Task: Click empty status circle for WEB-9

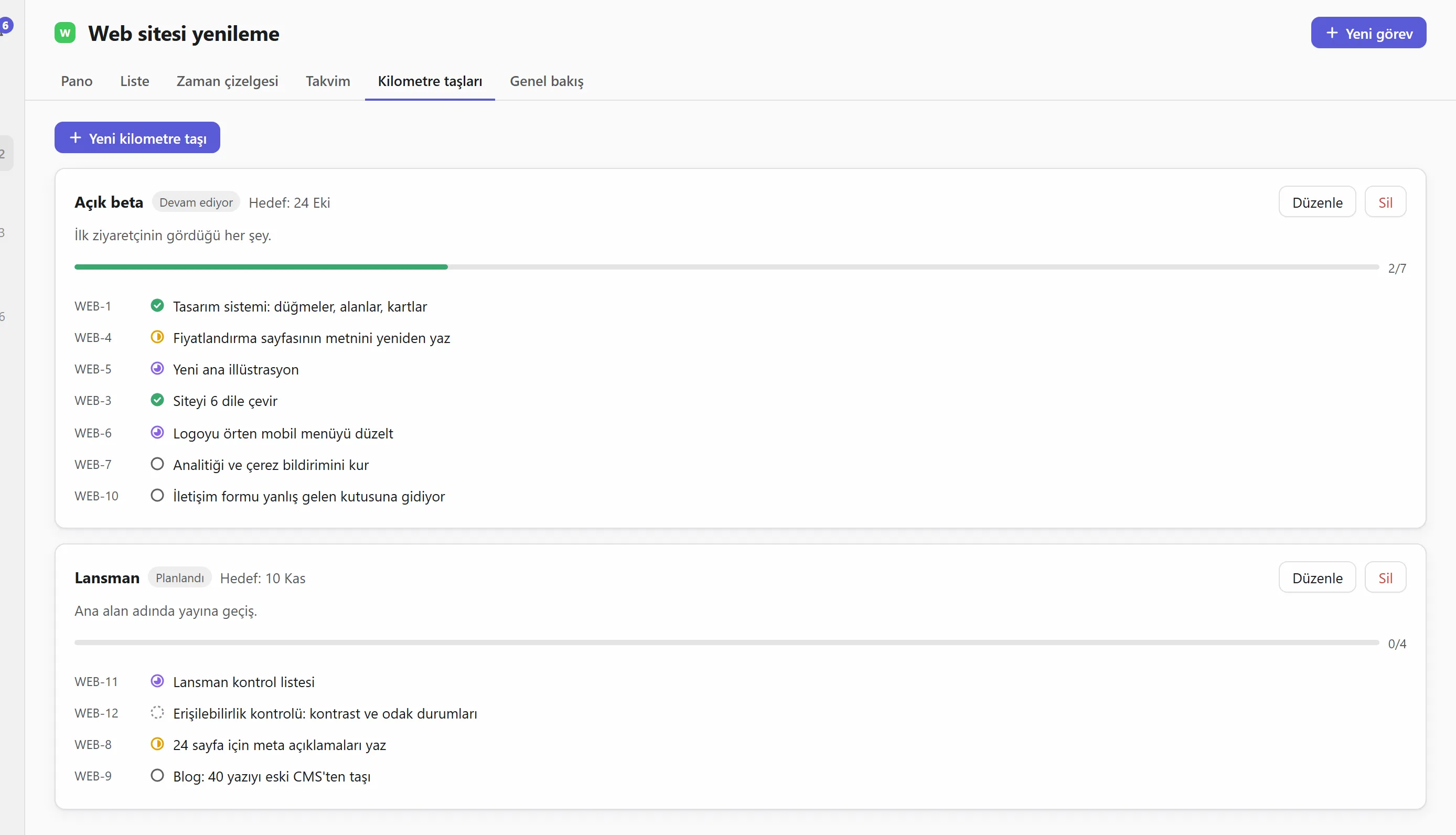Action: 157,776
